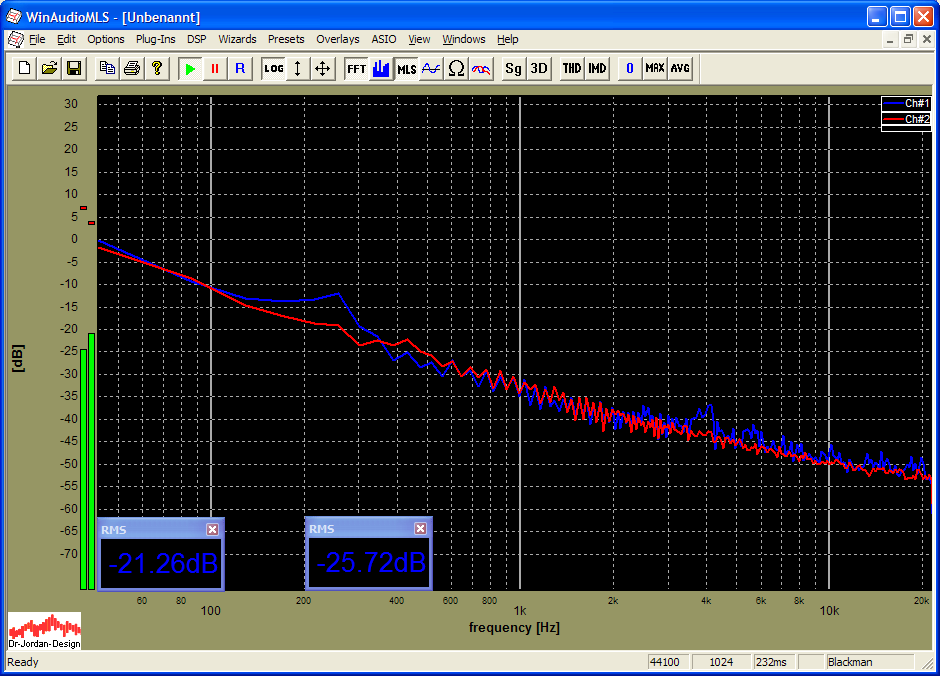940x676 pixels.
Task: Click the THD distortion button
Action: pos(571,68)
